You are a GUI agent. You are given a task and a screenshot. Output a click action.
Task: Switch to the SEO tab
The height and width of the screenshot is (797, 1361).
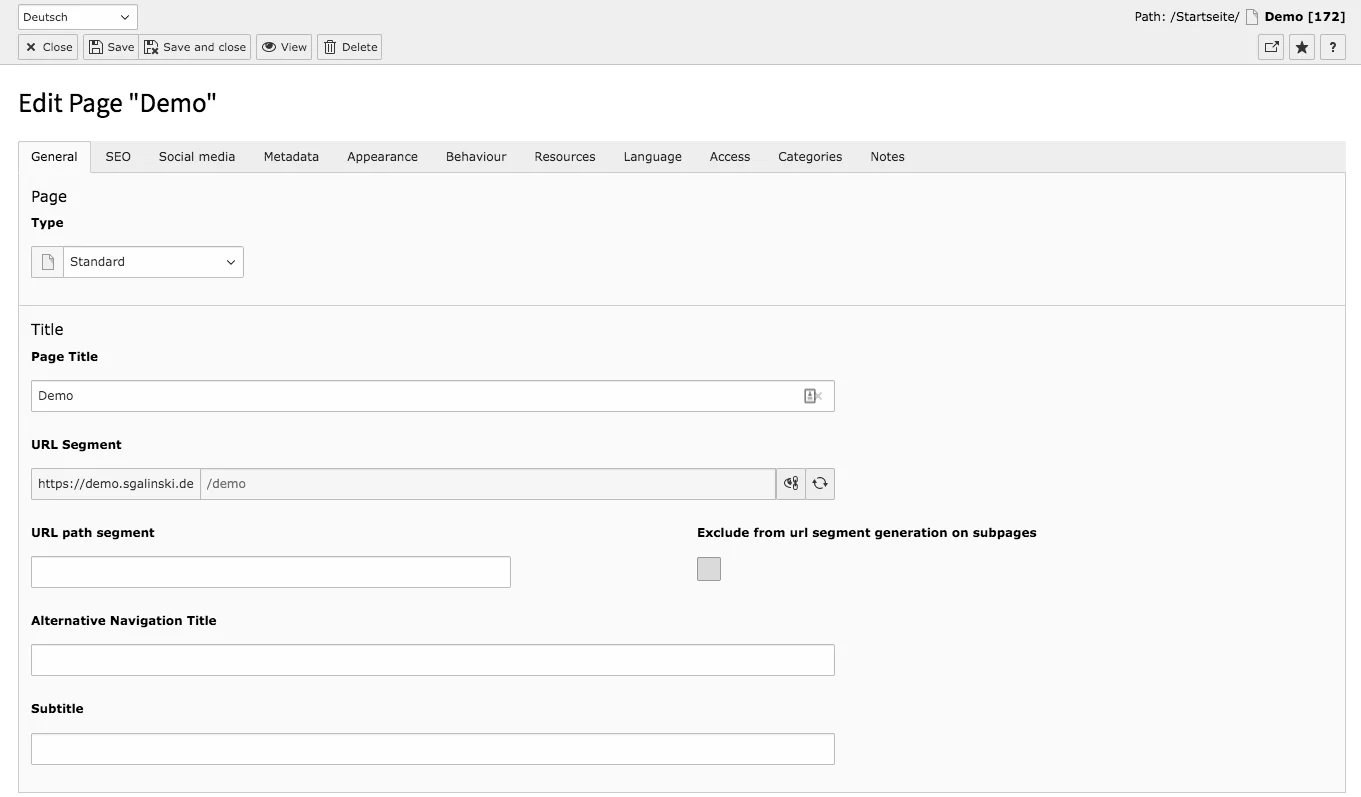[118, 156]
